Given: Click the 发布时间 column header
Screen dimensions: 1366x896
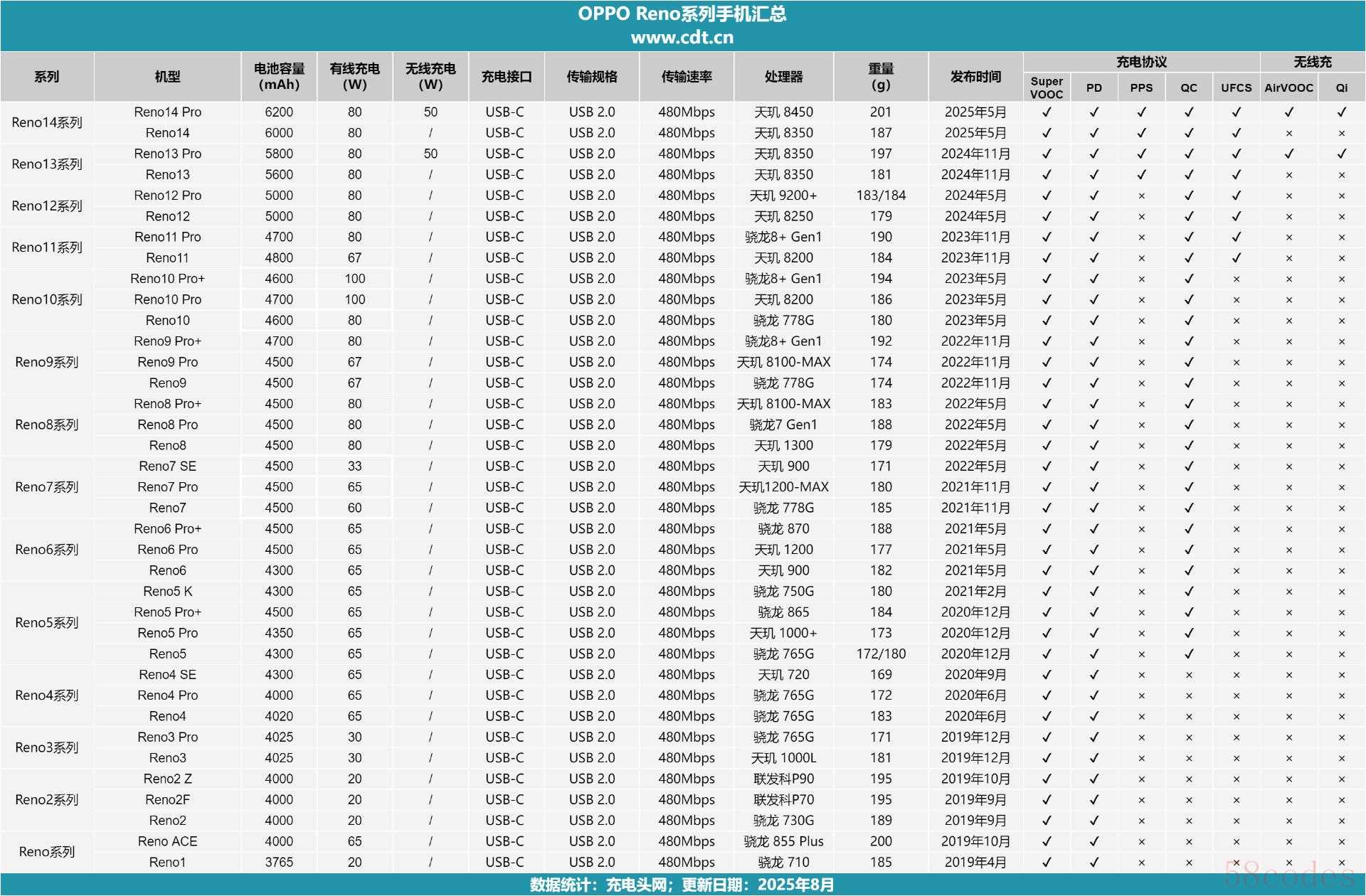Looking at the screenshot, I should pyautogui.click(x=975, y=77).
